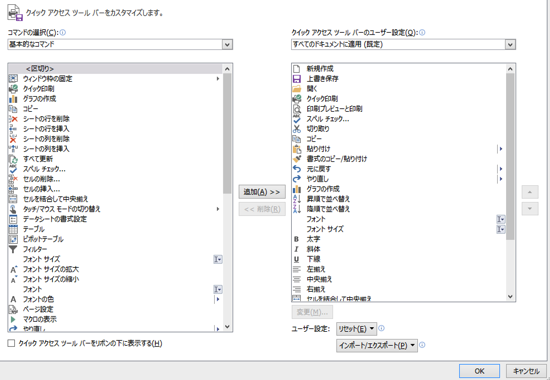Screen dimensions: 550x380
Task: Click the move up arrow button
Action: (530, 192)
